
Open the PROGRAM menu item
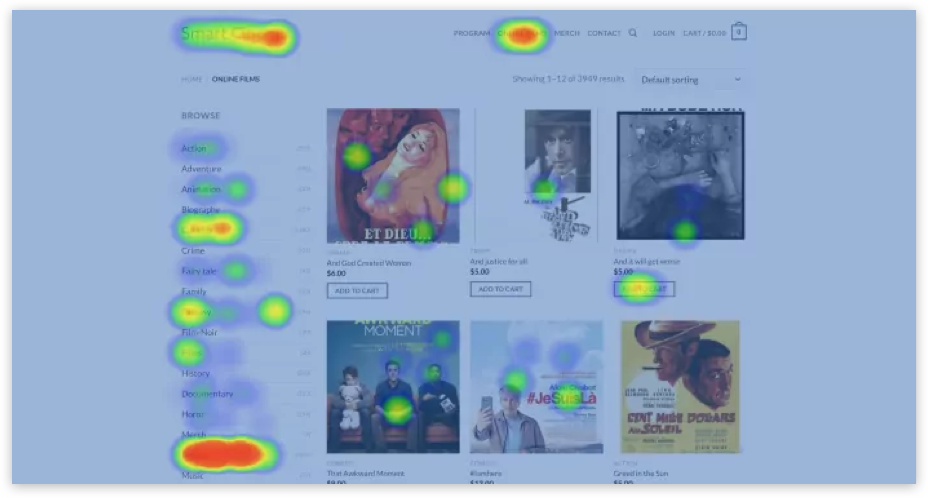[472, 33]
